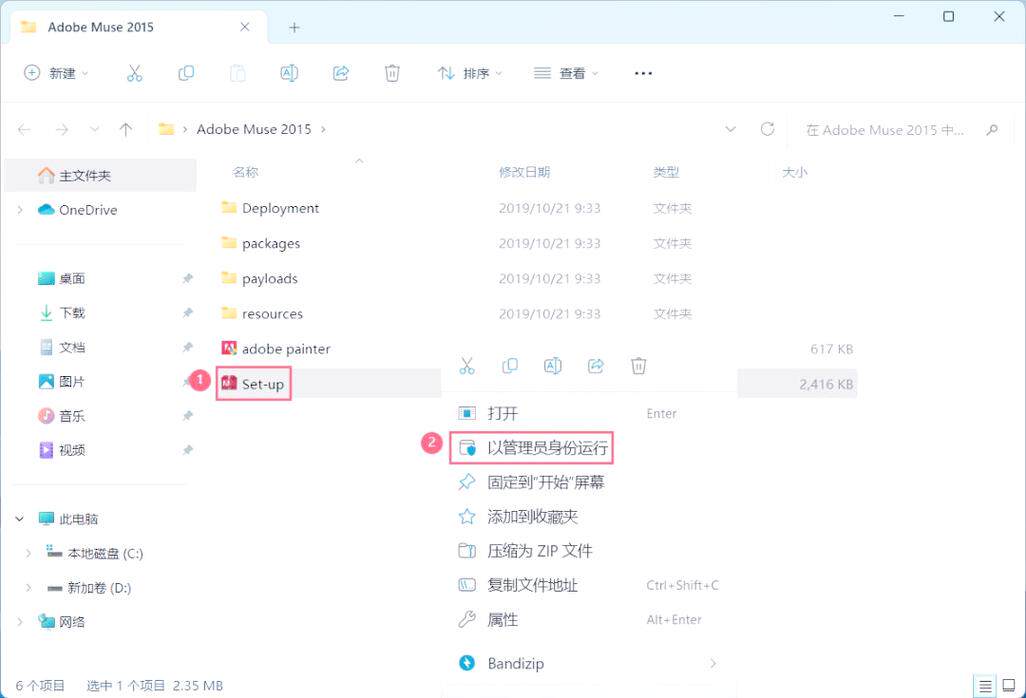
Task: Switch to details view in status bar
Action: [985, 686]
